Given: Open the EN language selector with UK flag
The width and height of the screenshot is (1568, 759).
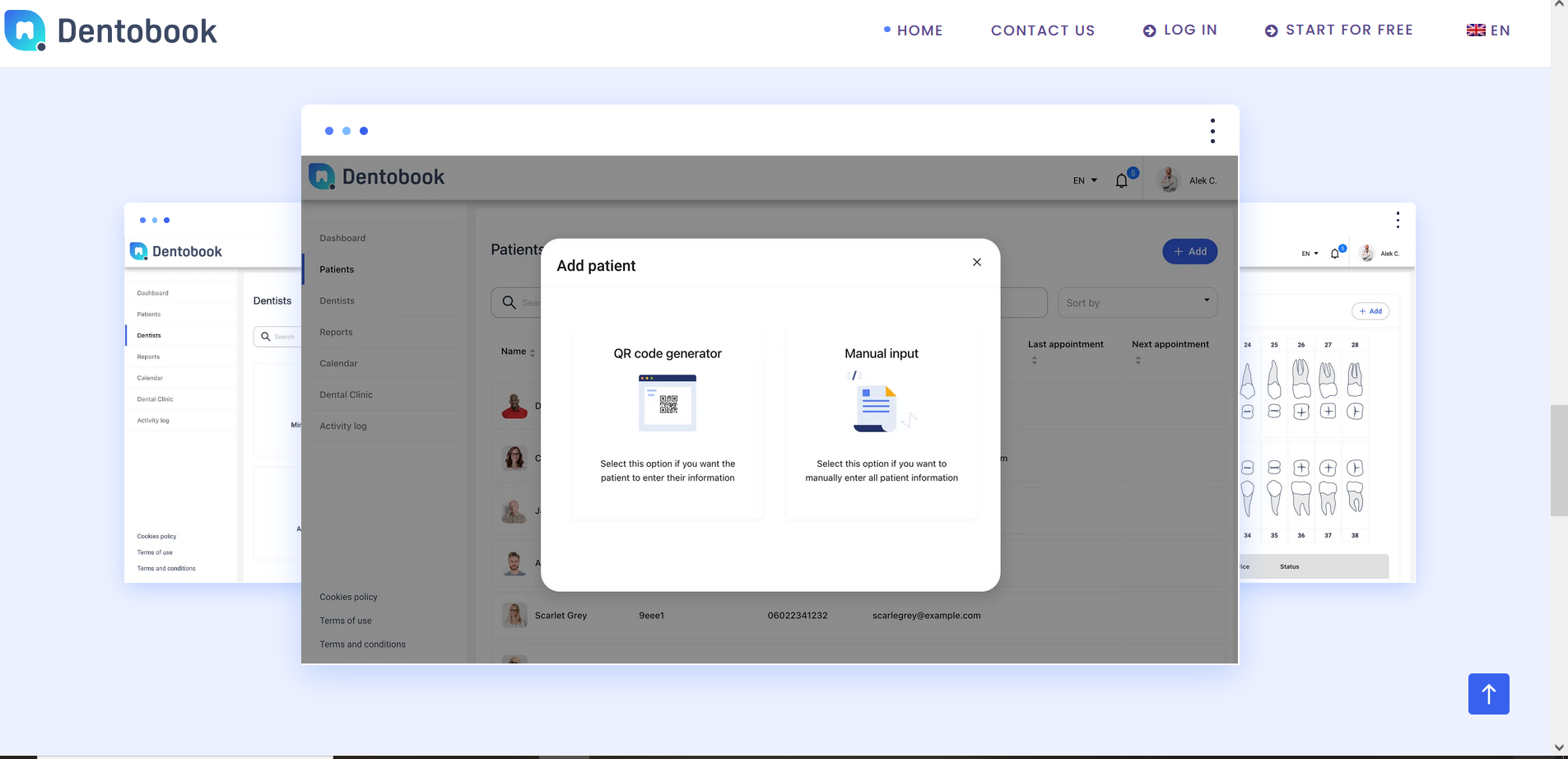Looking at the screenshot, I should [x=1488, y=30].
